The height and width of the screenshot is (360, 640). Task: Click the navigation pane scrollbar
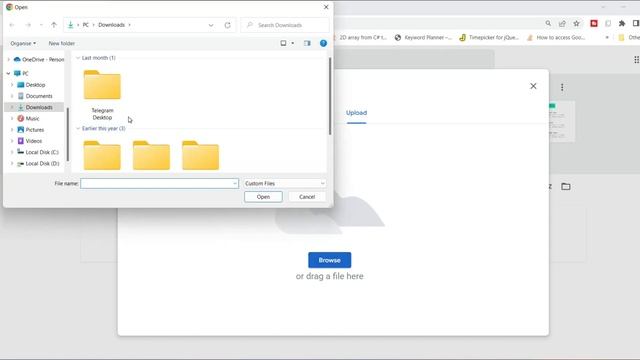pyautogui.click(x=67, y=135)
